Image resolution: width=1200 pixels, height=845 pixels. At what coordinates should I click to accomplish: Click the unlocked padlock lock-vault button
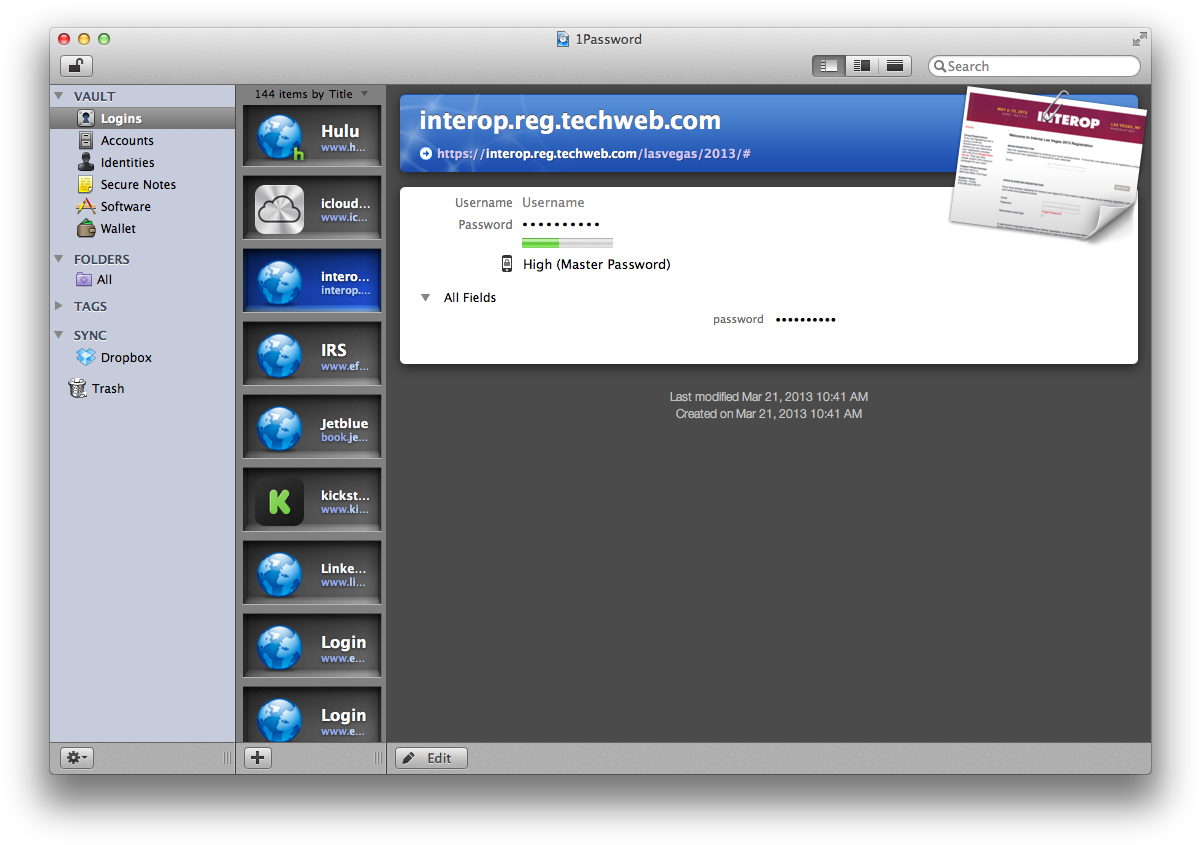76,66
